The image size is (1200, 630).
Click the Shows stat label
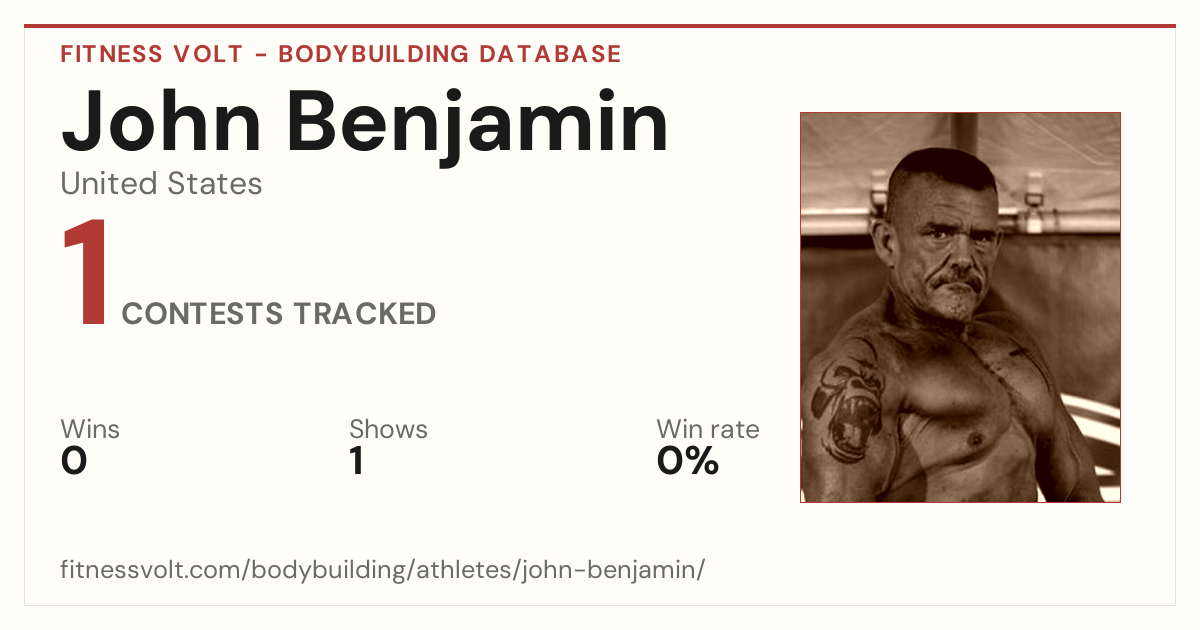point(388,429)
